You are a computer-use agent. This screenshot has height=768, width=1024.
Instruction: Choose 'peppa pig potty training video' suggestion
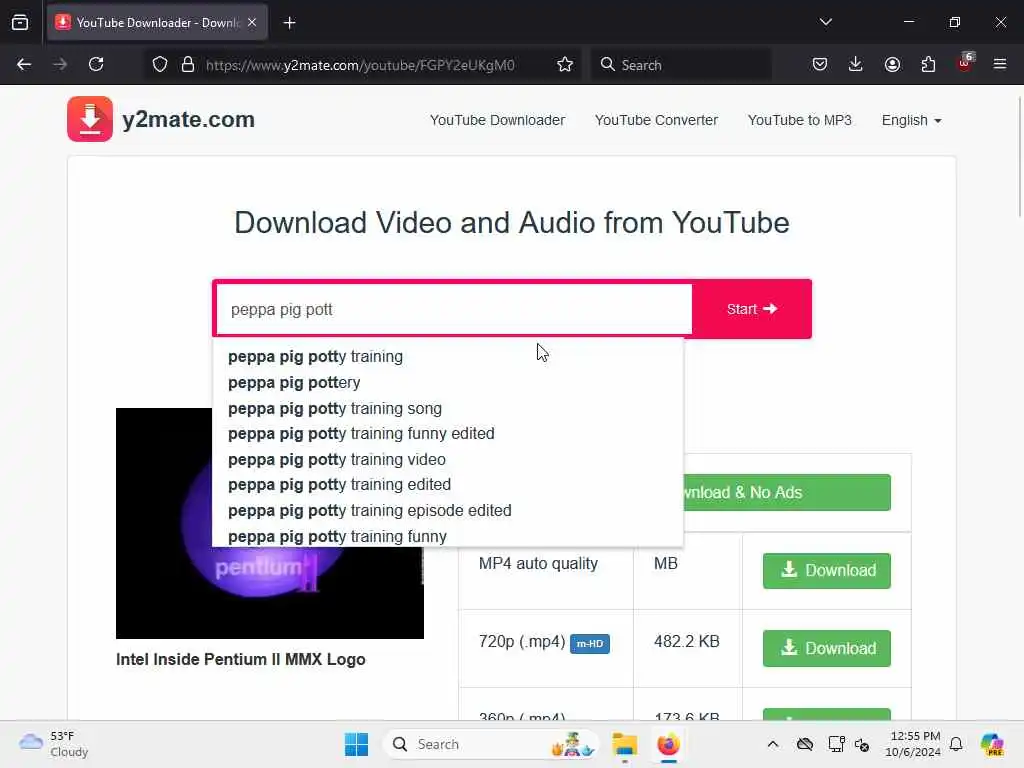pos(448,459)
